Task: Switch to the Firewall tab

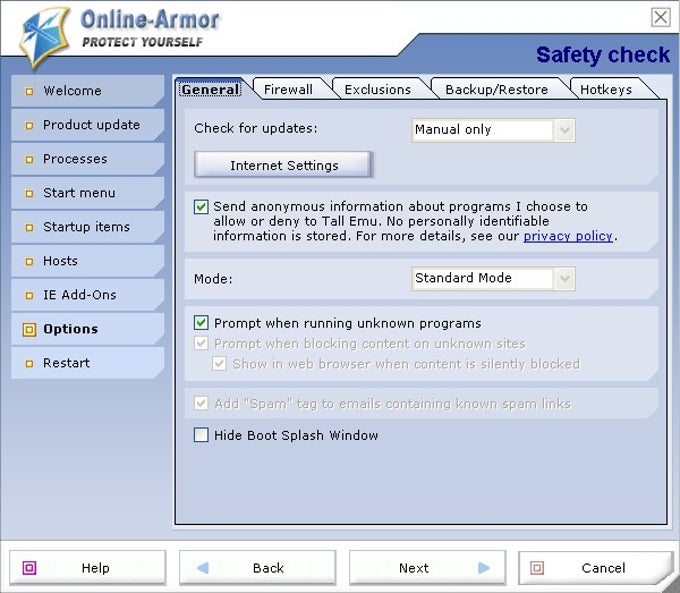Action: (288, 89)
